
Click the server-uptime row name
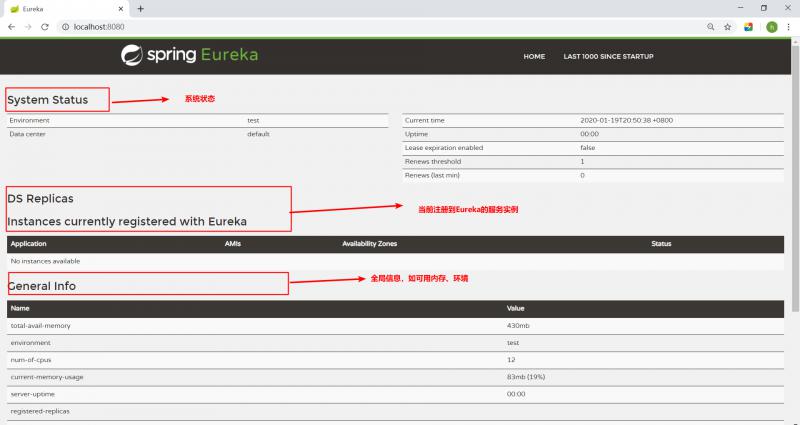coord(33,394)
